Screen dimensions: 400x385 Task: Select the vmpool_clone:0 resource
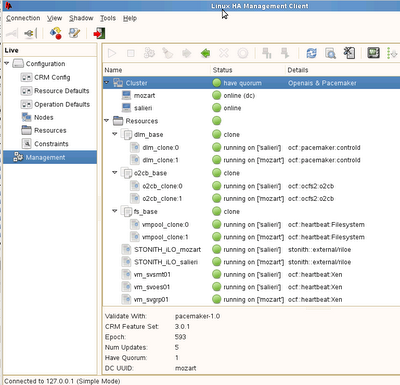pos(251,224)
